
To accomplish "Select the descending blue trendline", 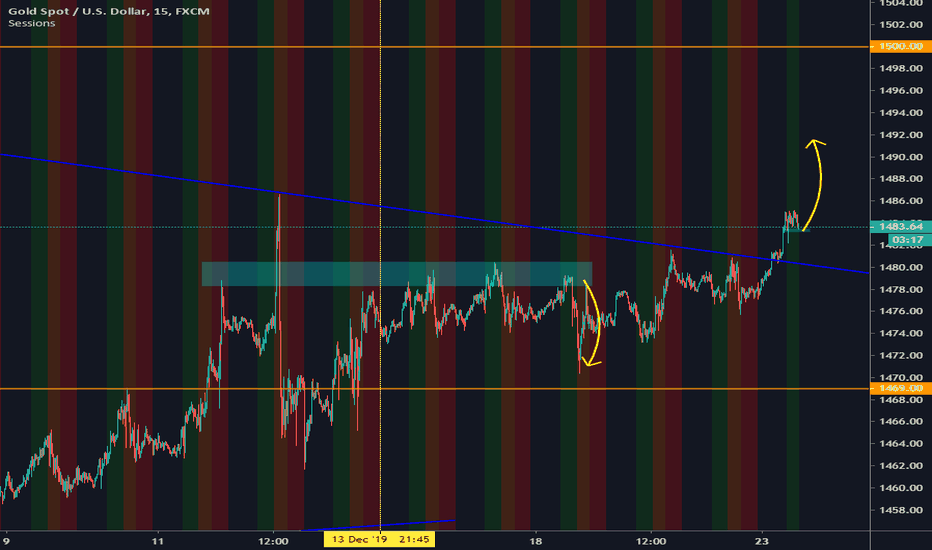I will tap(434, 213).
